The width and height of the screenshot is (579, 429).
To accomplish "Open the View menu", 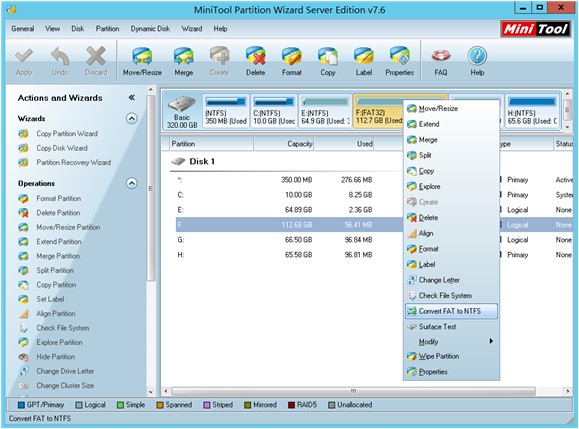I will pyautogui.click(x=52, y=28).
